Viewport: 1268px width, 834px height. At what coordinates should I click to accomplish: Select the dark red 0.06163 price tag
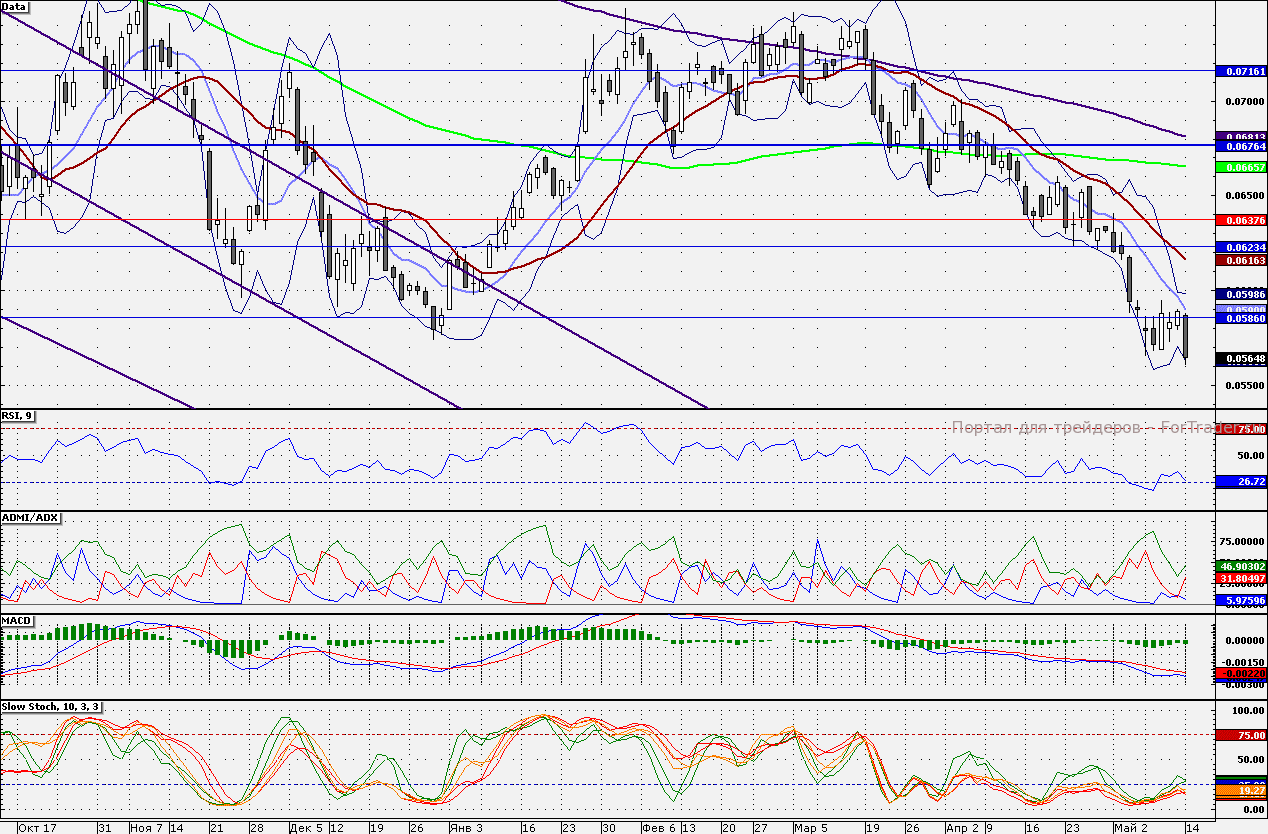1239,260
